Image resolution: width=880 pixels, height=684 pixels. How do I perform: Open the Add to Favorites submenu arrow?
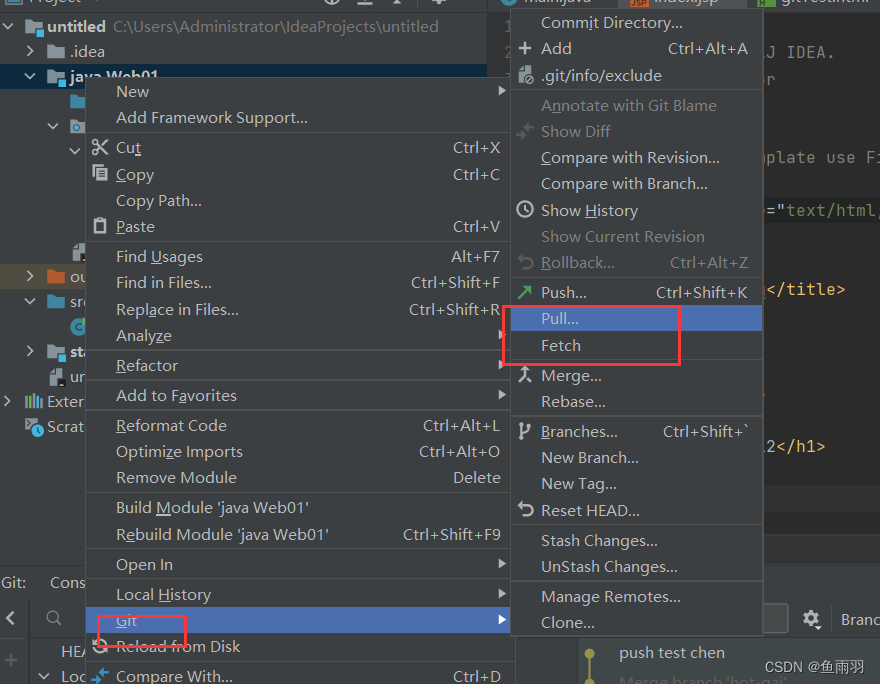point(502,395)
